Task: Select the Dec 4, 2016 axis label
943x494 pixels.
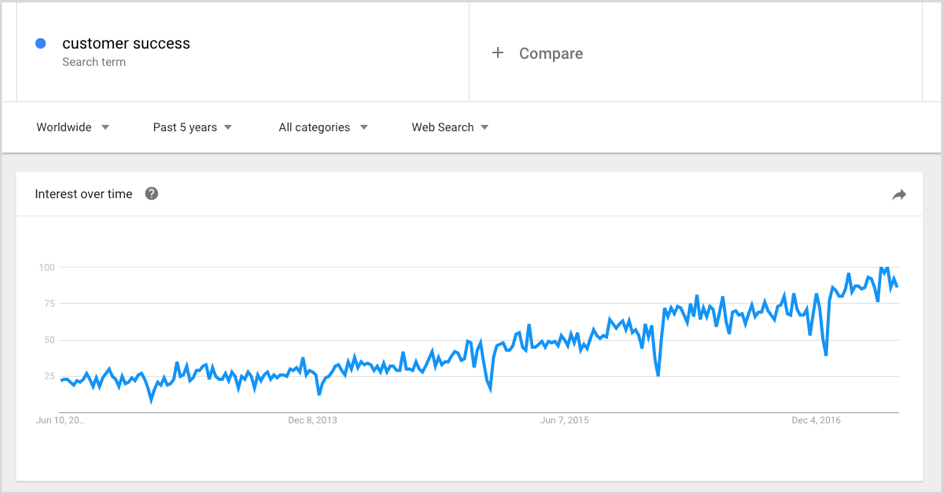Action: [x=816, y=420]
